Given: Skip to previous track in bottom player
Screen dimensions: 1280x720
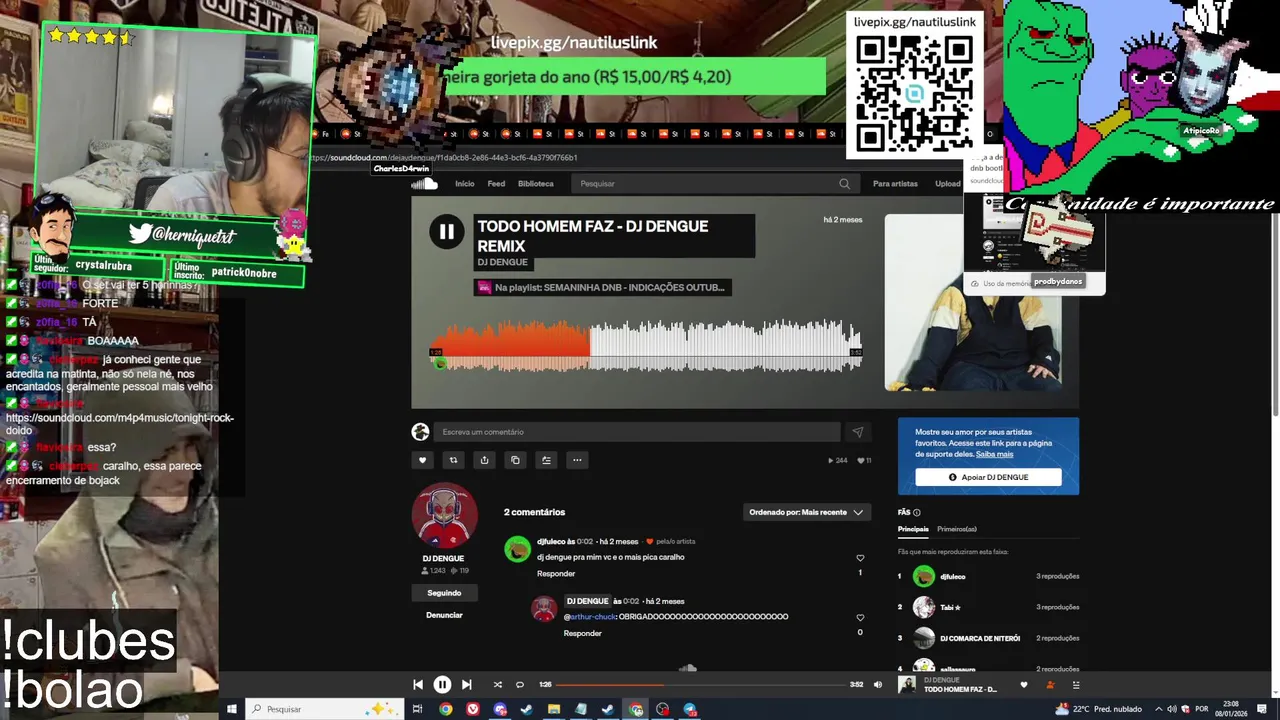Looking at the screenshot, I should (418, 685).
